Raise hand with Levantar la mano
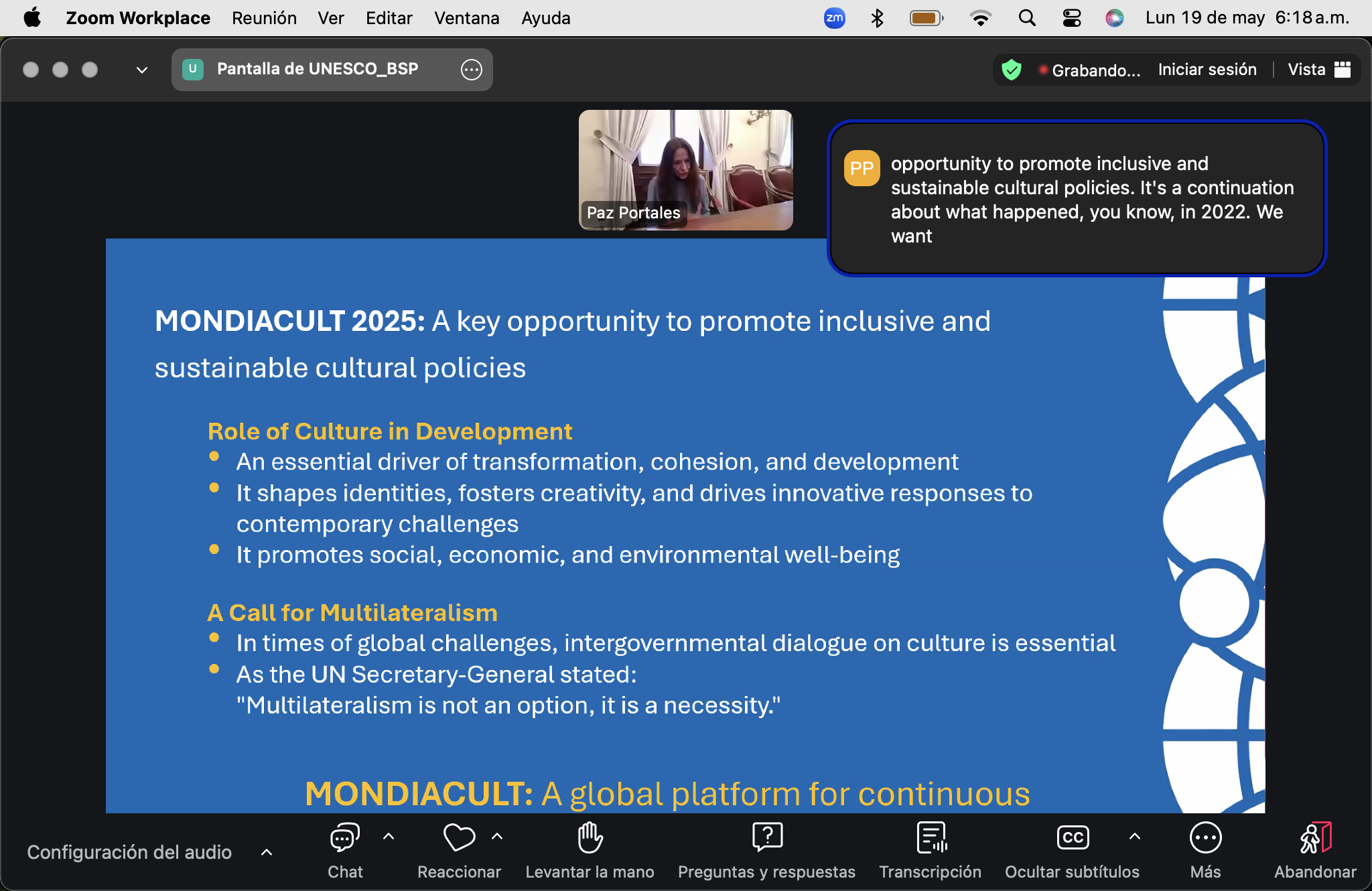1372x891 pixels. (x=590, y=838)
